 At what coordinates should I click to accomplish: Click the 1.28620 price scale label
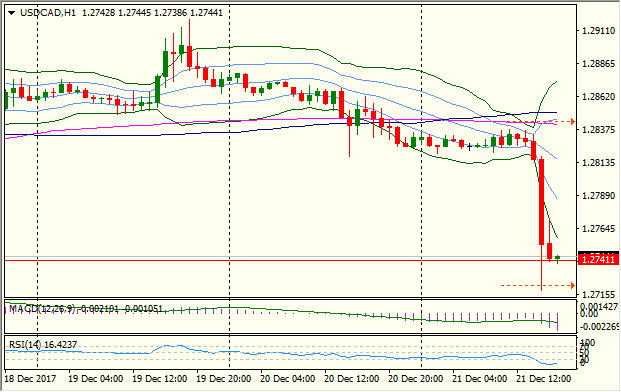point(598,97)
